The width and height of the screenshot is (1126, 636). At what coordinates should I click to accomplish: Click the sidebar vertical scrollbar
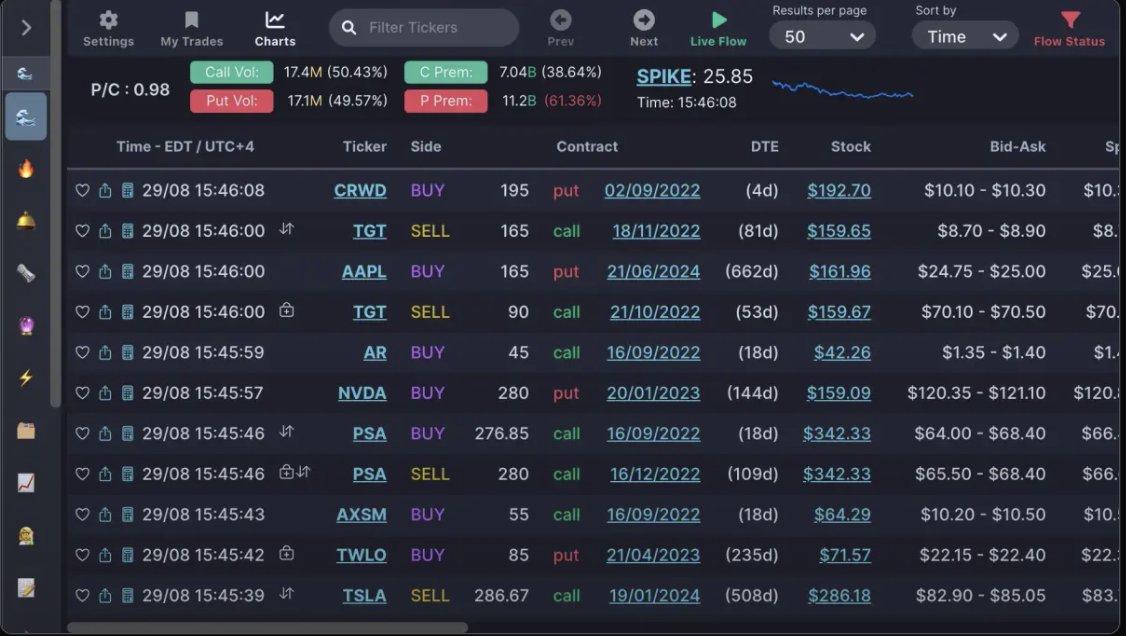coord(56,205)
